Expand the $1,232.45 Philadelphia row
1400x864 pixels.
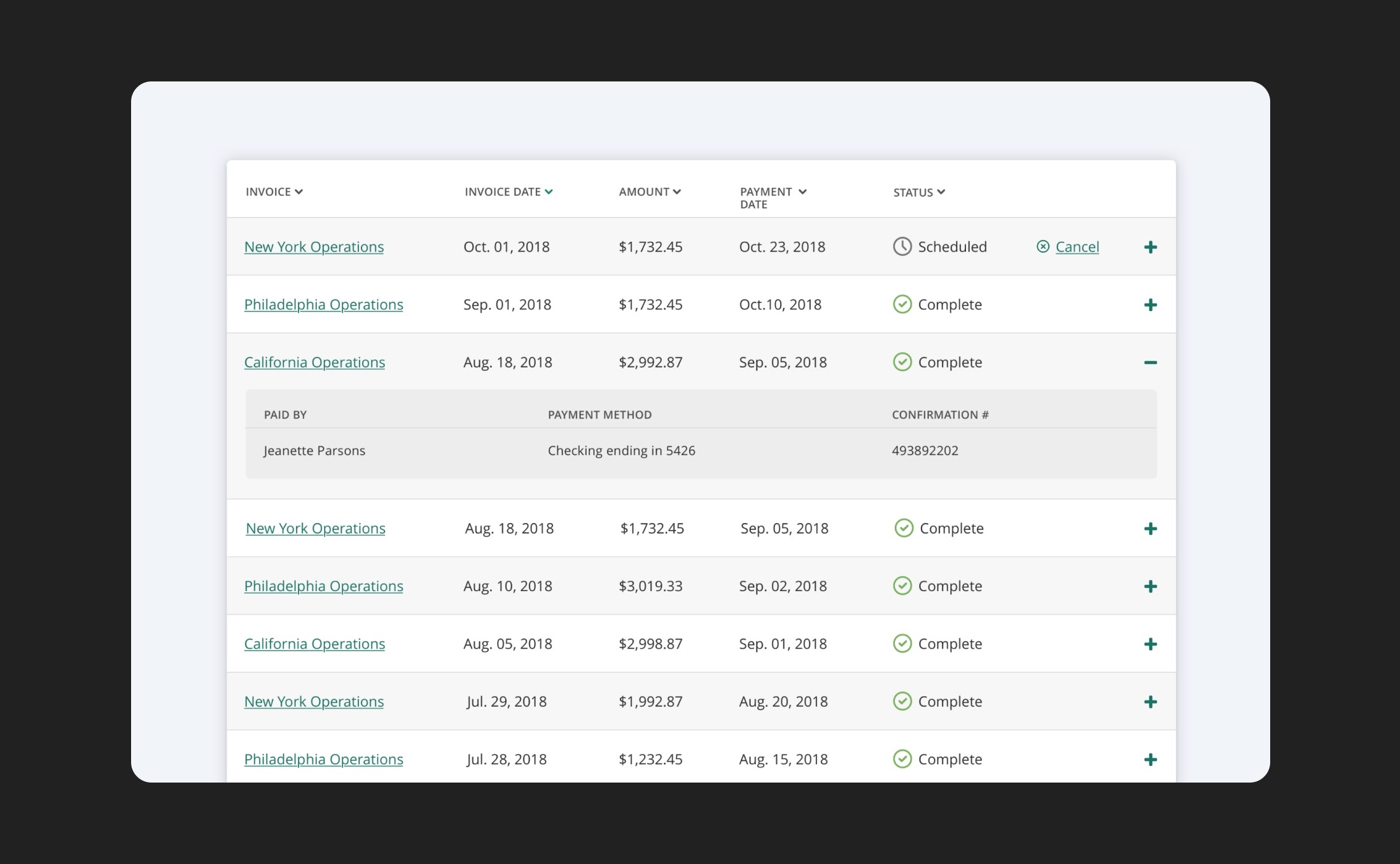coord(1150,760)
